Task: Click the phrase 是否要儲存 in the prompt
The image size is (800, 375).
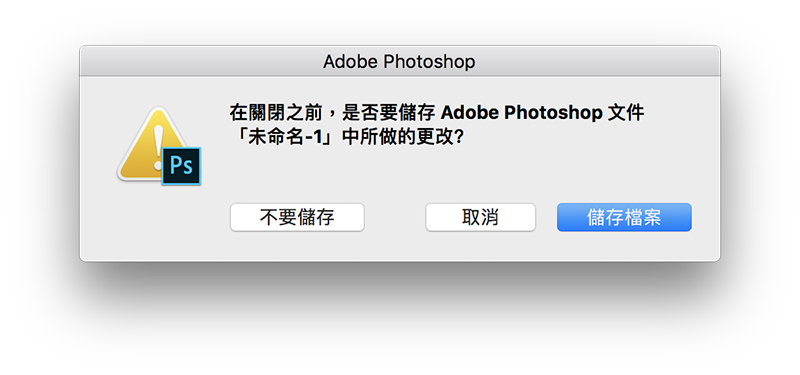Action: (386, 113)
